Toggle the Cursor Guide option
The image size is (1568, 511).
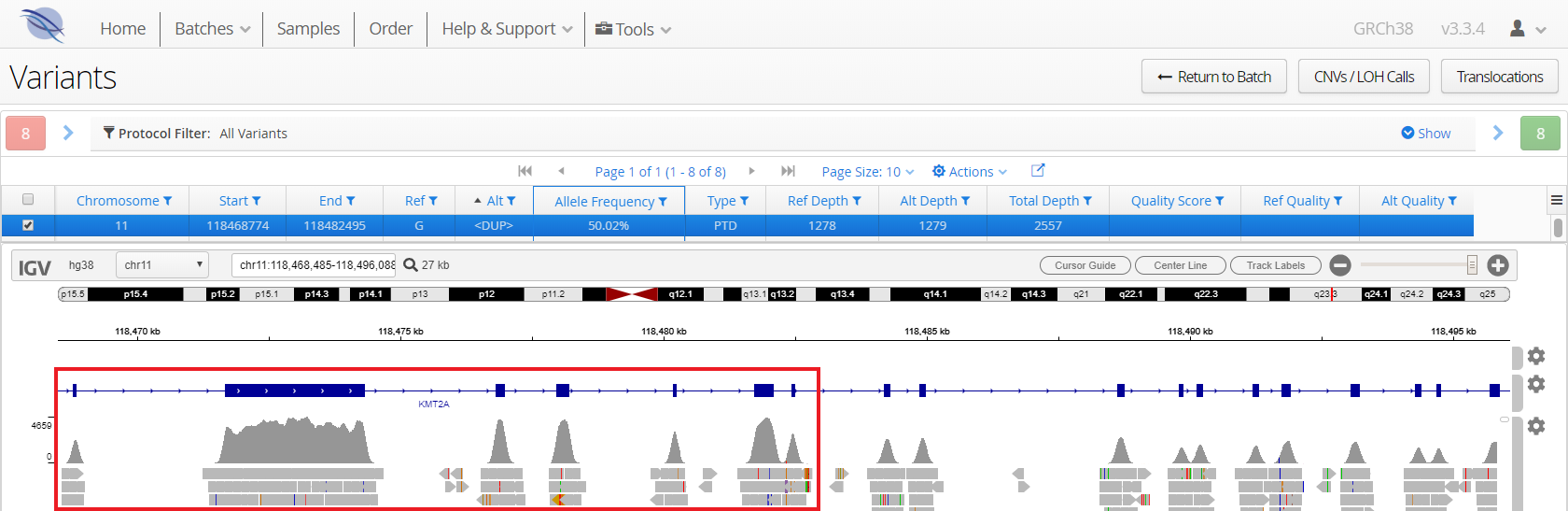[1085, 265]
